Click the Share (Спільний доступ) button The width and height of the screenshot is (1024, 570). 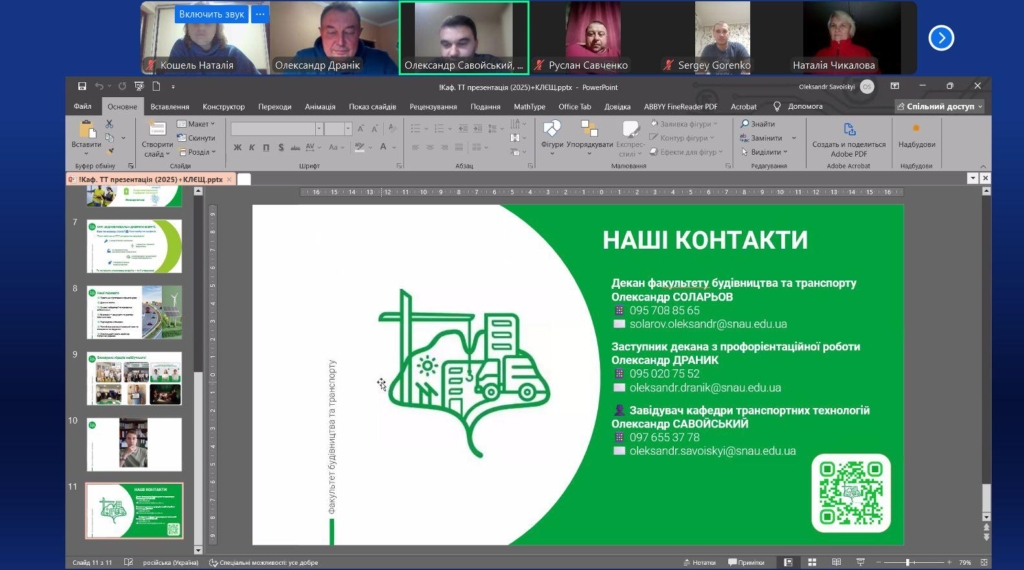938,106
